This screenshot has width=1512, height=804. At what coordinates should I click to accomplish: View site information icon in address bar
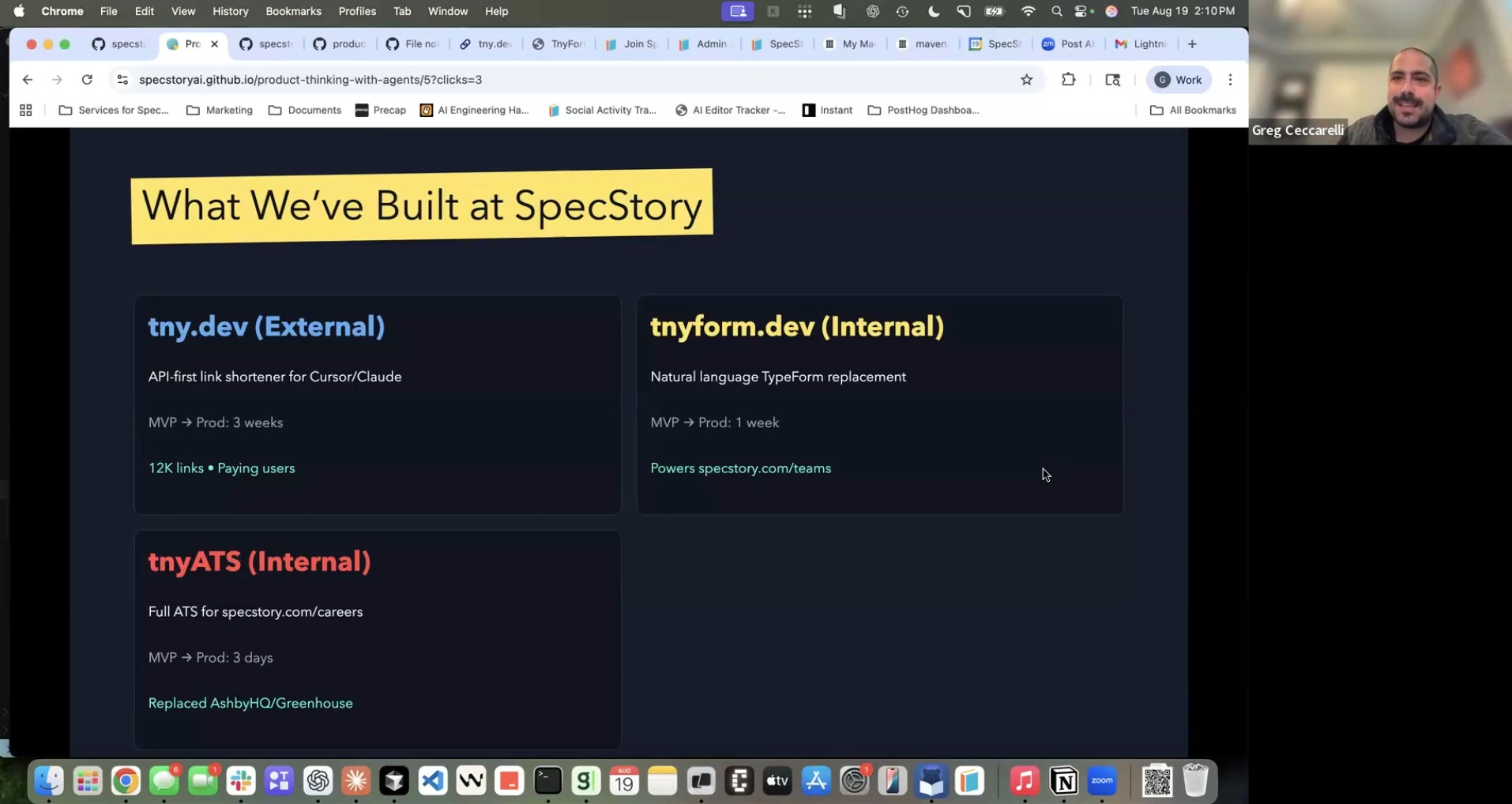pyautogui.click(x=122, y=80)
